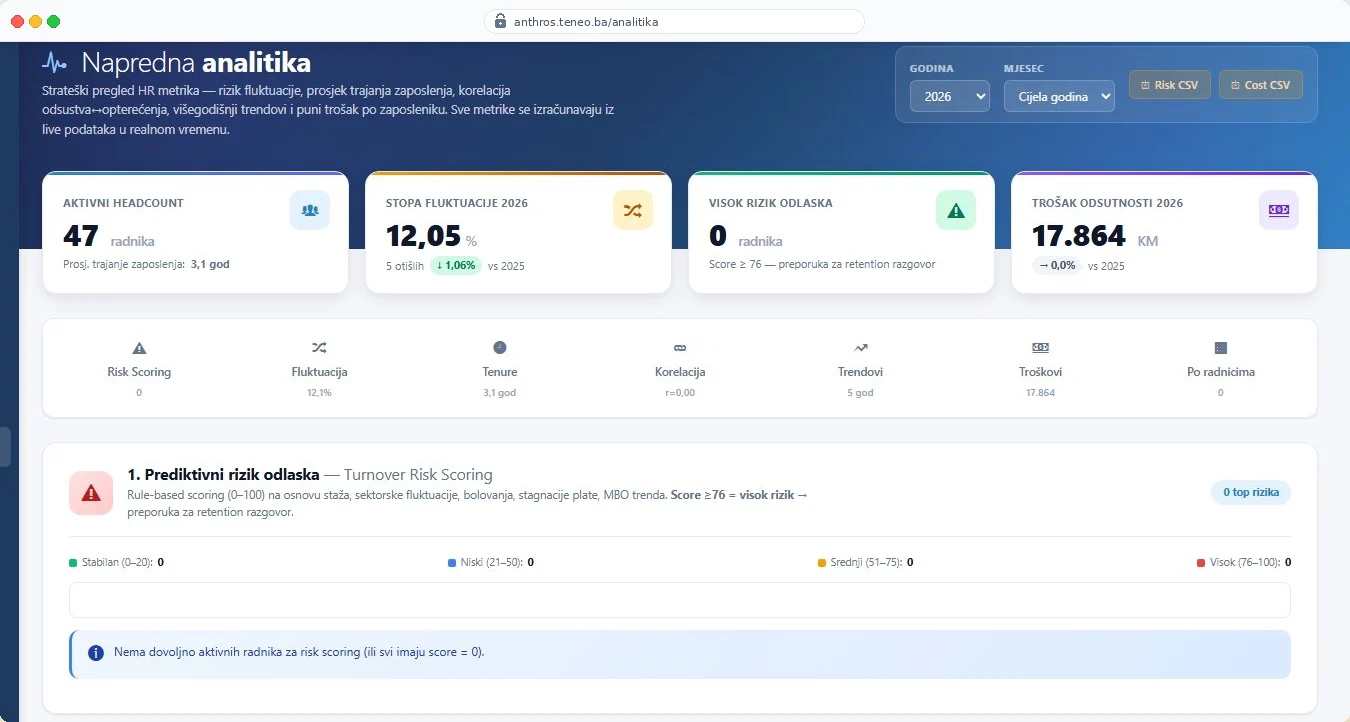Click the 12,05 % fluctuation value

point(432,237)
